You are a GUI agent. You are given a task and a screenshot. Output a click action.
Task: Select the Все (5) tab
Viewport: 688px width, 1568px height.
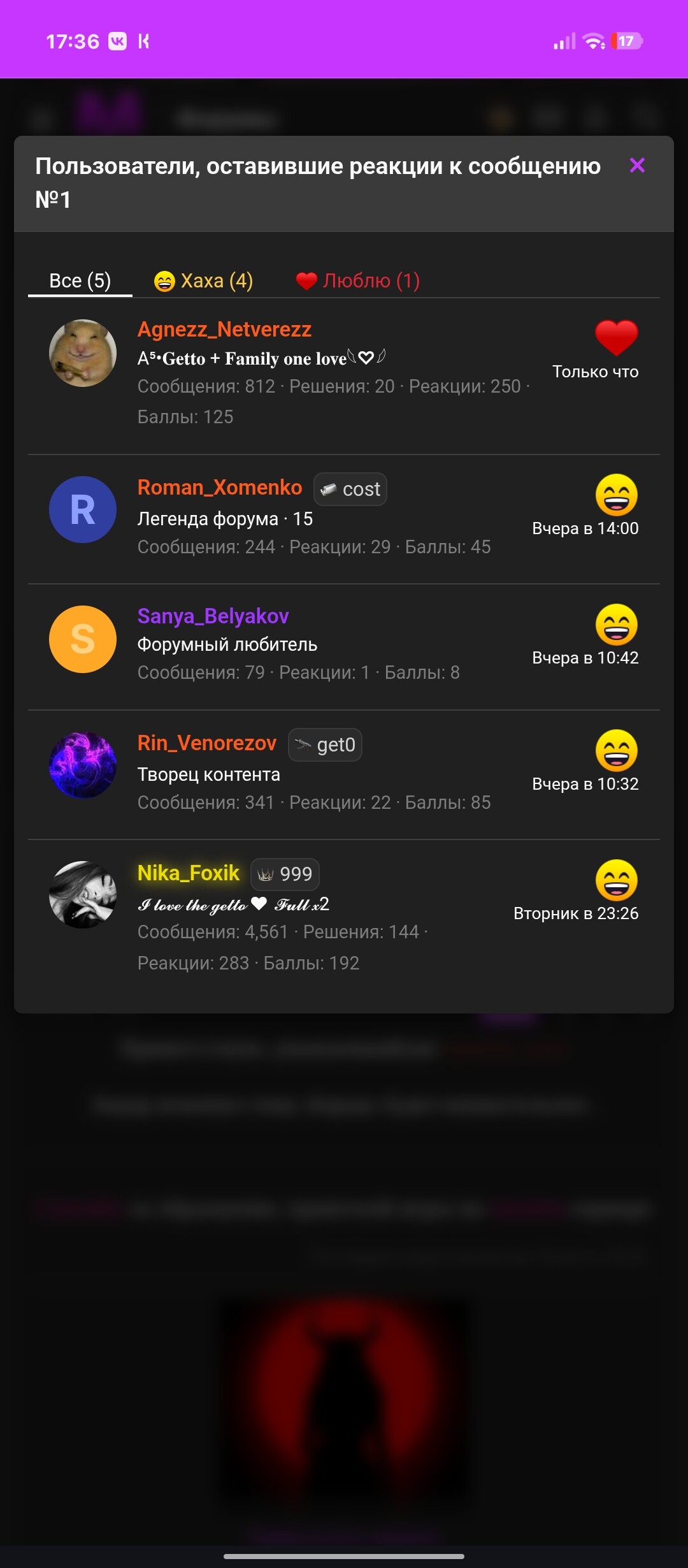tap(80, 280)
